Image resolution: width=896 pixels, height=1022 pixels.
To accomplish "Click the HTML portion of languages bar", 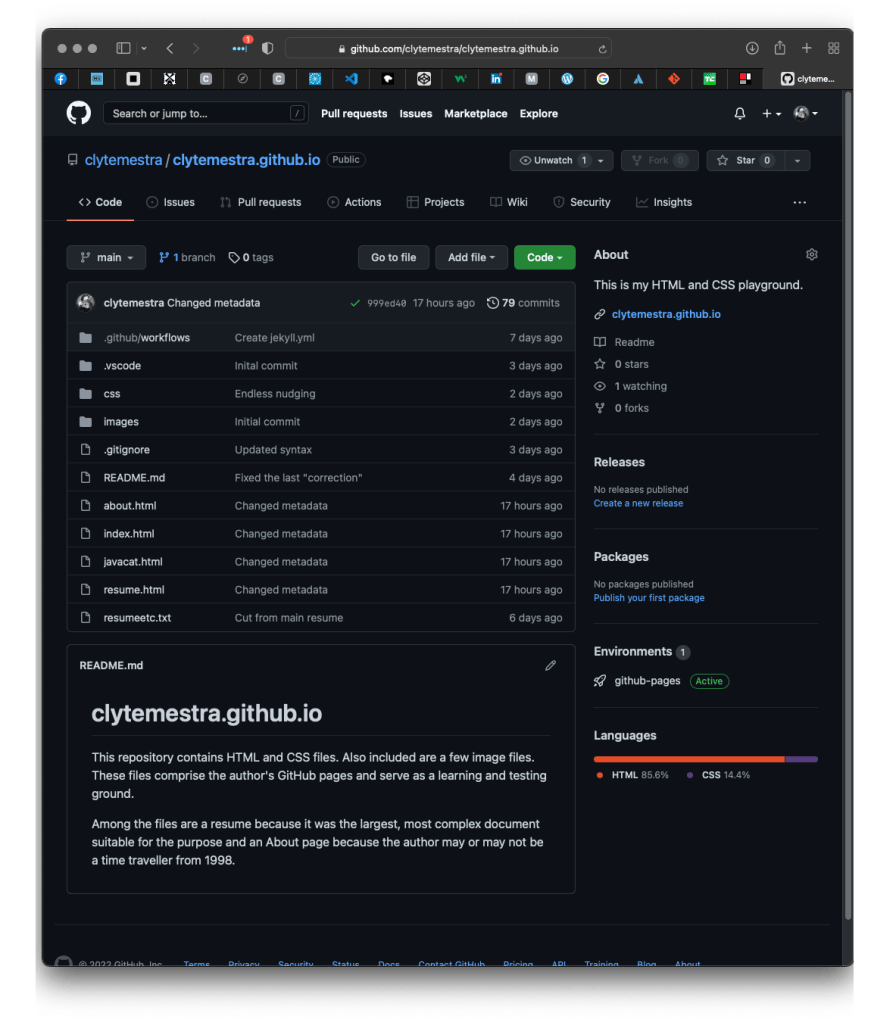I will click(689, 759).
